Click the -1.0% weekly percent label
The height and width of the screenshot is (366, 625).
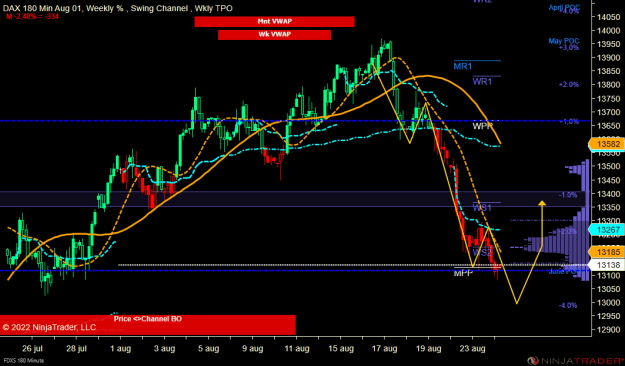pyautogui.click(x=568, y=195)
